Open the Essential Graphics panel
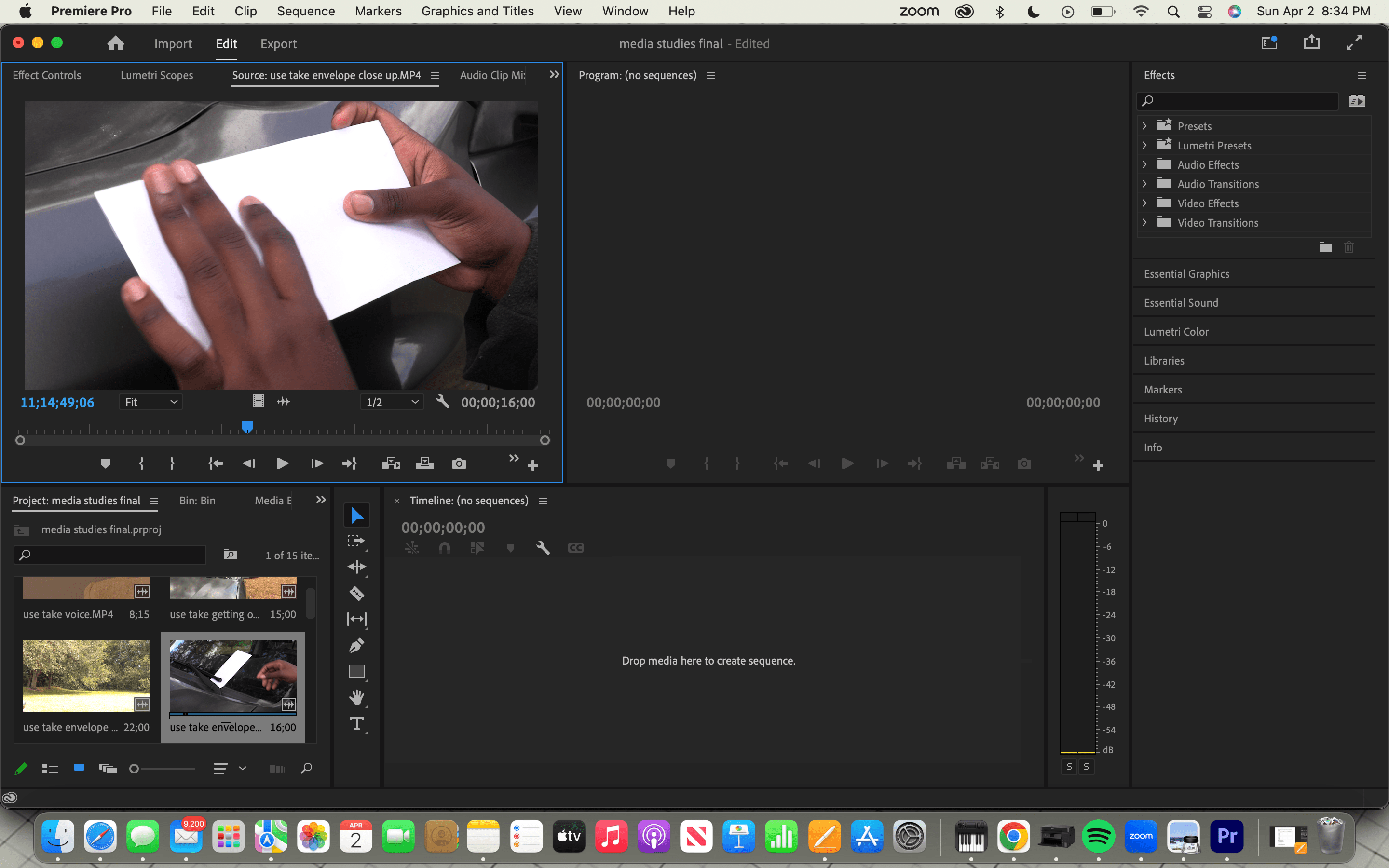The height and width of the screenshot is (868, 1389). coord(1186,274)
